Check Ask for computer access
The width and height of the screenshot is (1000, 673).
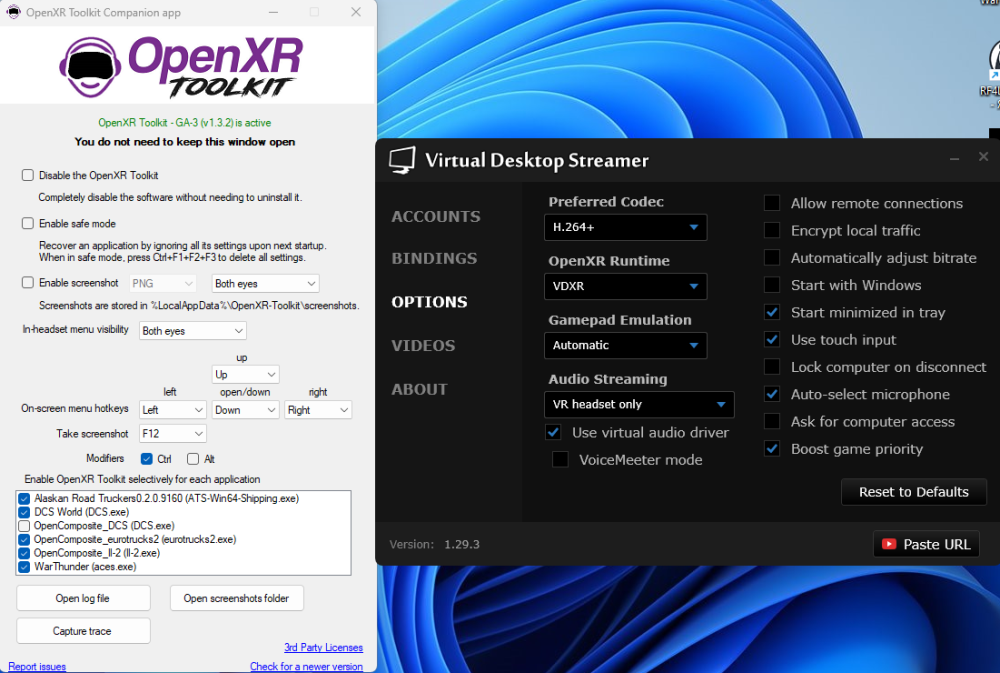click(772, 422)
